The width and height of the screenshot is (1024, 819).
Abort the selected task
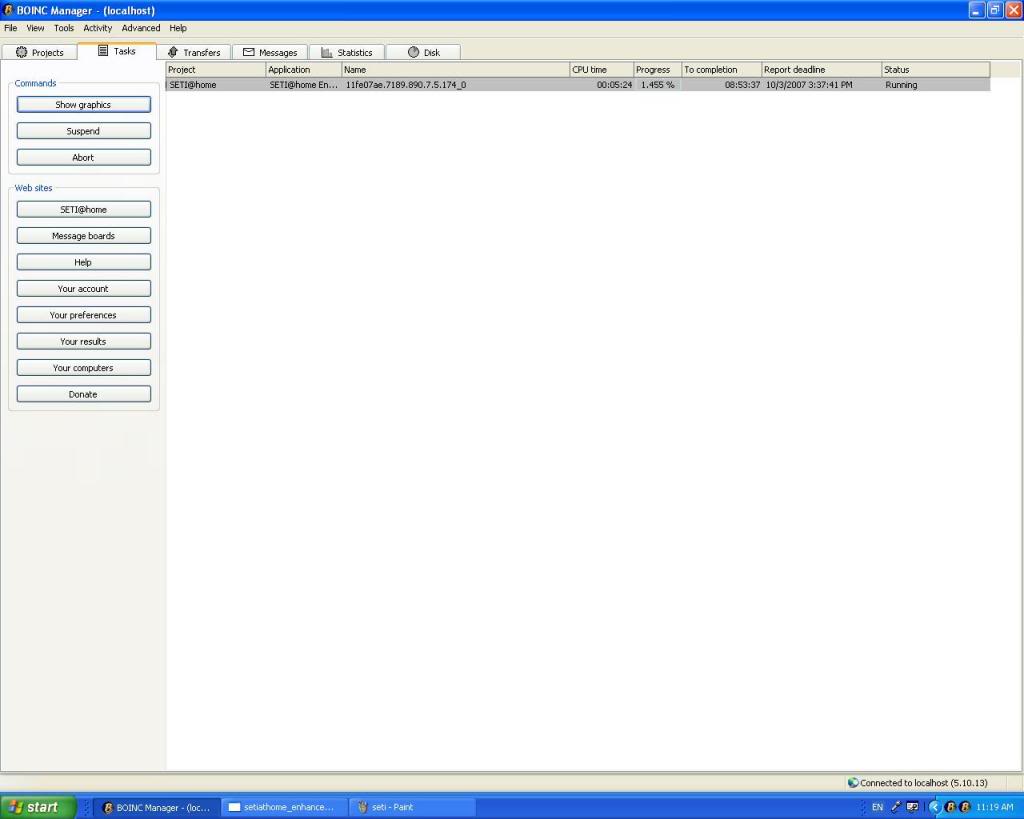84,157
